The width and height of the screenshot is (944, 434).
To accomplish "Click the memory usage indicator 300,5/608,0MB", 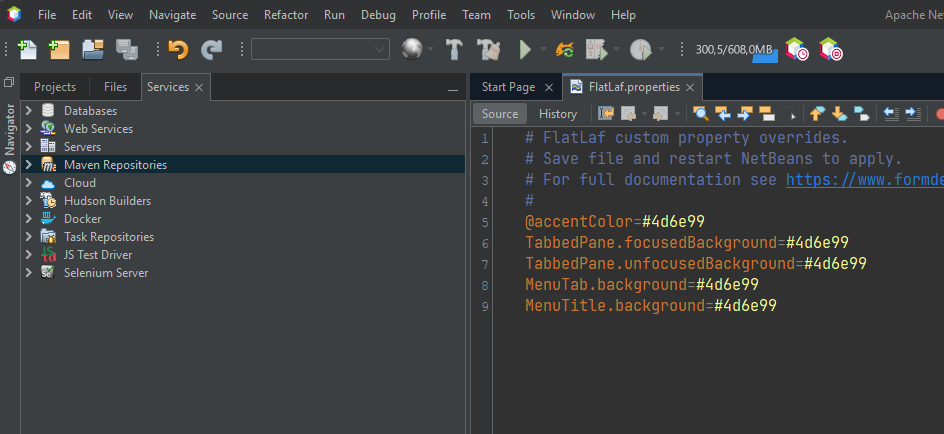I will (736, 50).
